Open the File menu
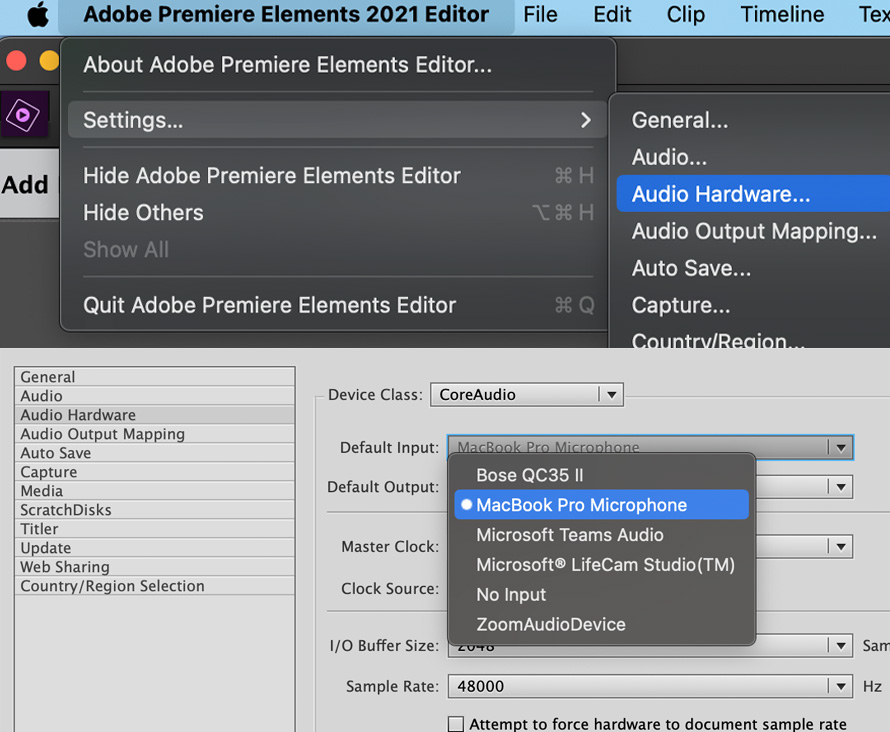The image size is (890, 732). [540, 14]
